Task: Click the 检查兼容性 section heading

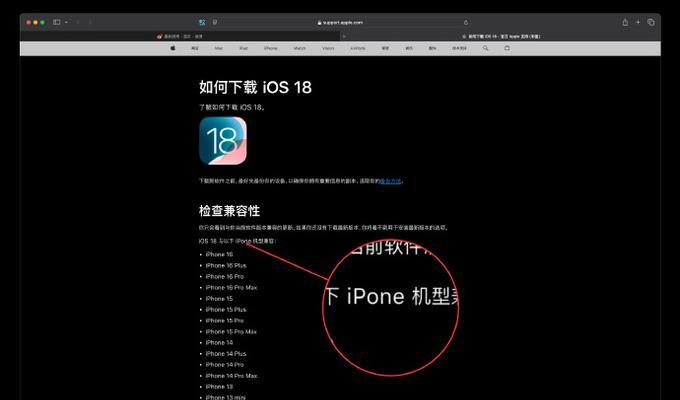Action: coord(229,211)
